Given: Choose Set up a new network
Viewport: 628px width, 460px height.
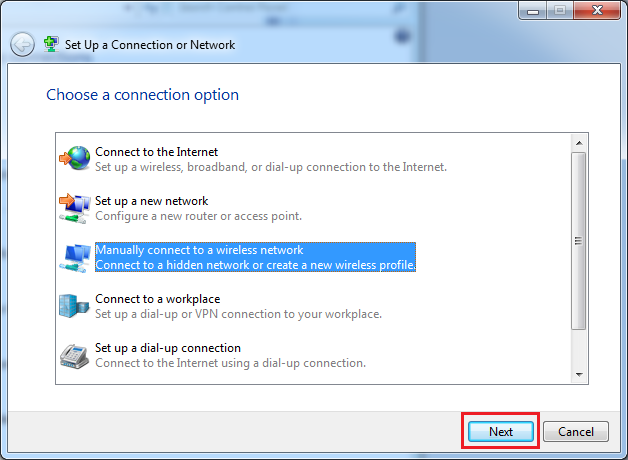Looking at the screenshot, I should (151, 201).
